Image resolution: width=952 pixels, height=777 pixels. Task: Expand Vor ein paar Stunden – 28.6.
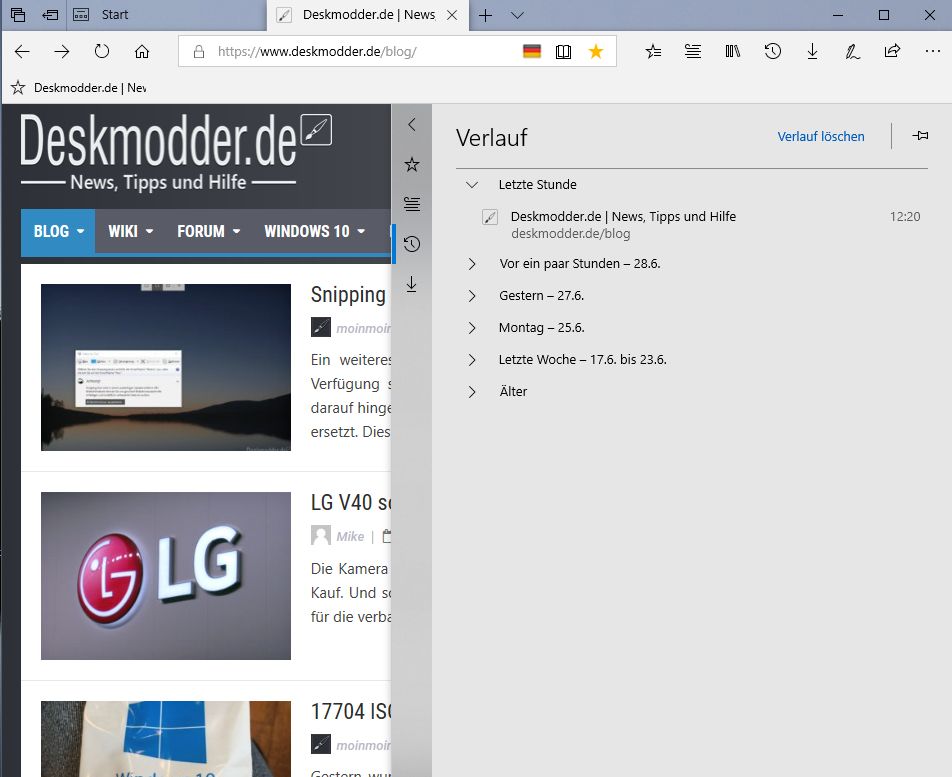click(x=472, y=264)
